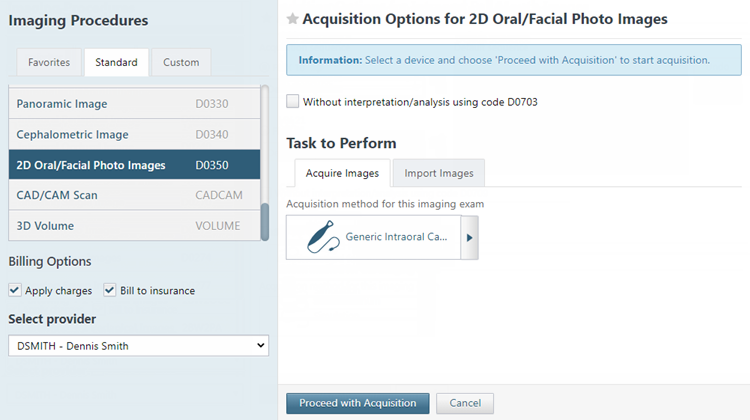Click the procedures list scrollbar thumb
Image resolution: width=750 pixels, height=420 pixels.
[x=265, y=222]
